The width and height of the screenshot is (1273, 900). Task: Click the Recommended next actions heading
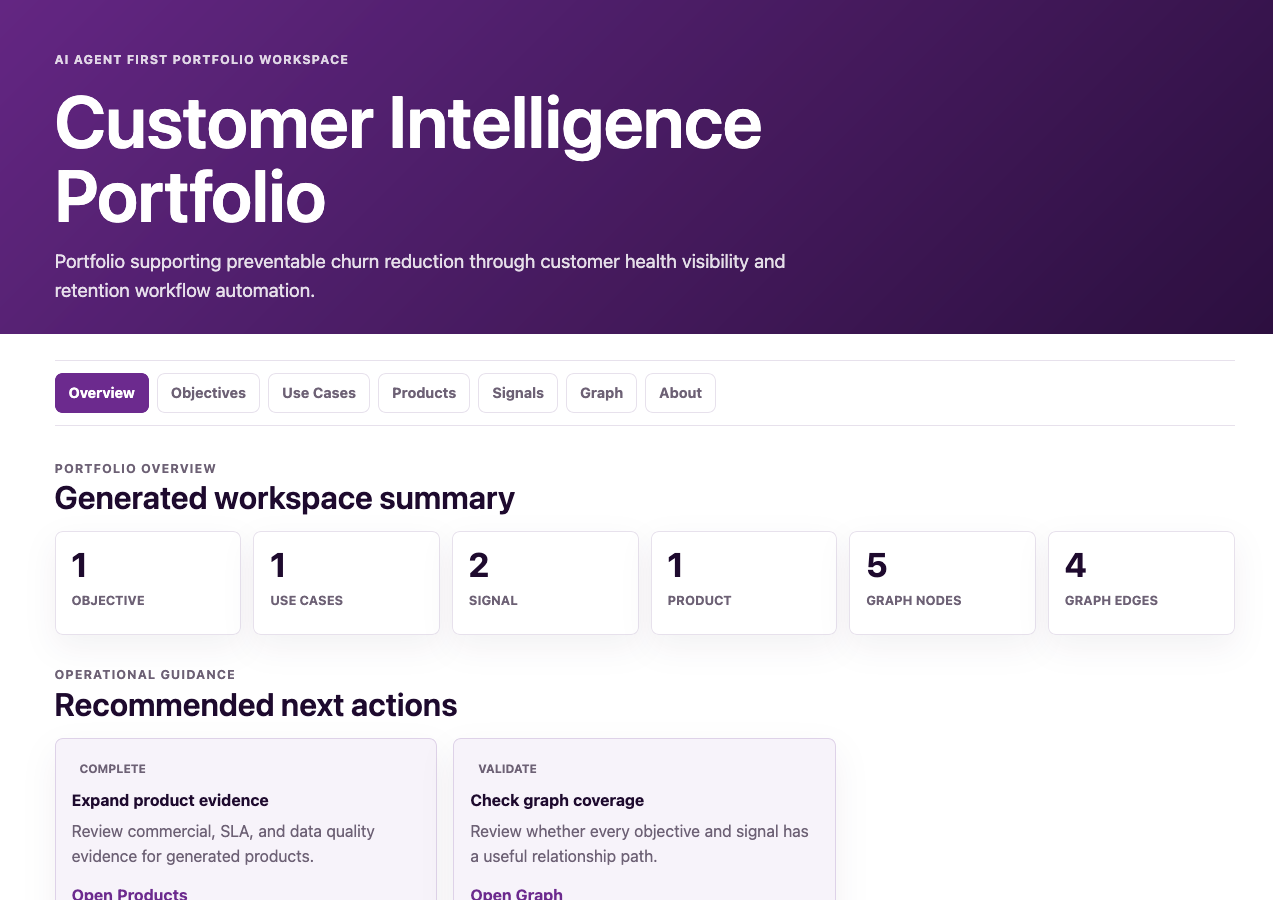[256, 705]
